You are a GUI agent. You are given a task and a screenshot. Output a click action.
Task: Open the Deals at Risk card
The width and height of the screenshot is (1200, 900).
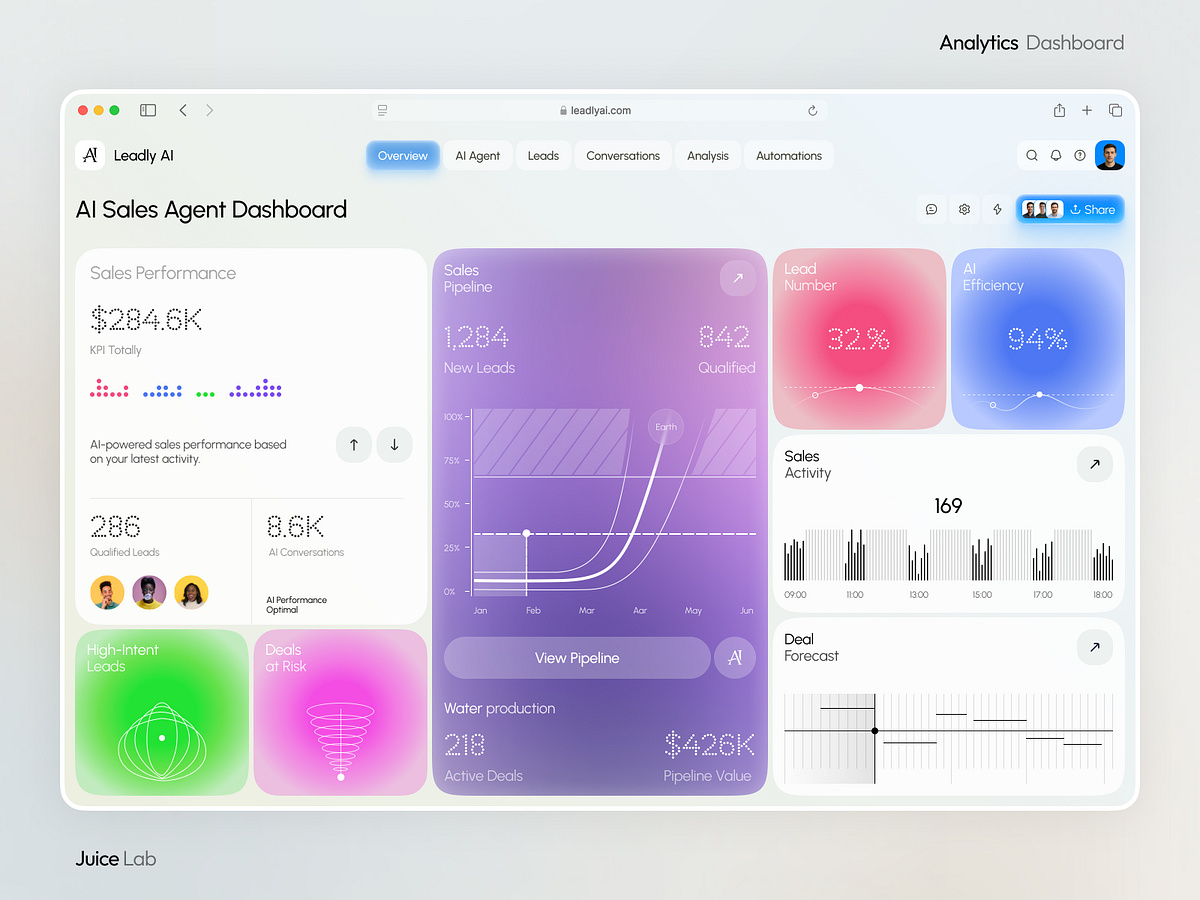(x=340, y=712)
